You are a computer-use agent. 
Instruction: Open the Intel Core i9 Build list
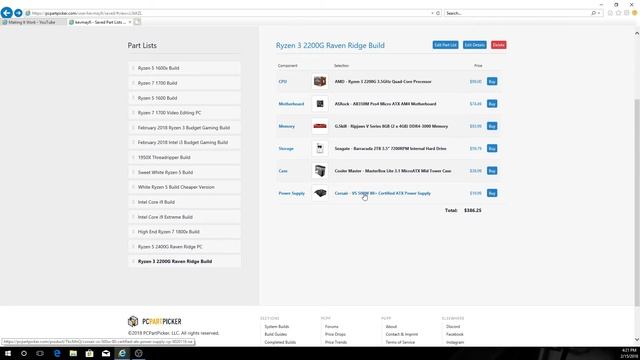click(x=184, y=202)
